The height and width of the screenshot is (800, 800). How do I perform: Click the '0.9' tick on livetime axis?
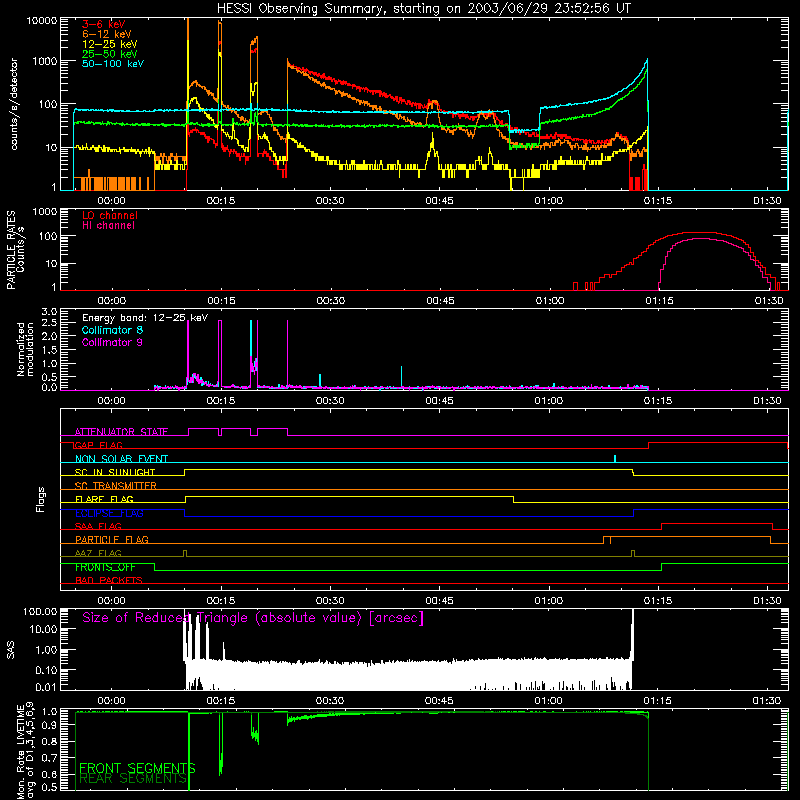tap(49, 725)
